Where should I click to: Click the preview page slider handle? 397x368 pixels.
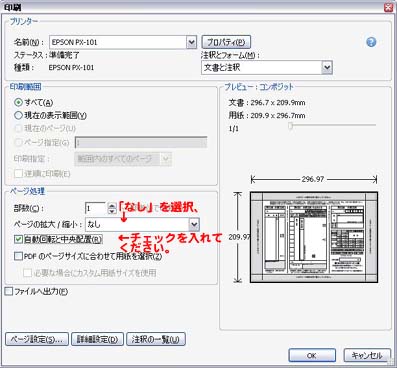point(290,126)
